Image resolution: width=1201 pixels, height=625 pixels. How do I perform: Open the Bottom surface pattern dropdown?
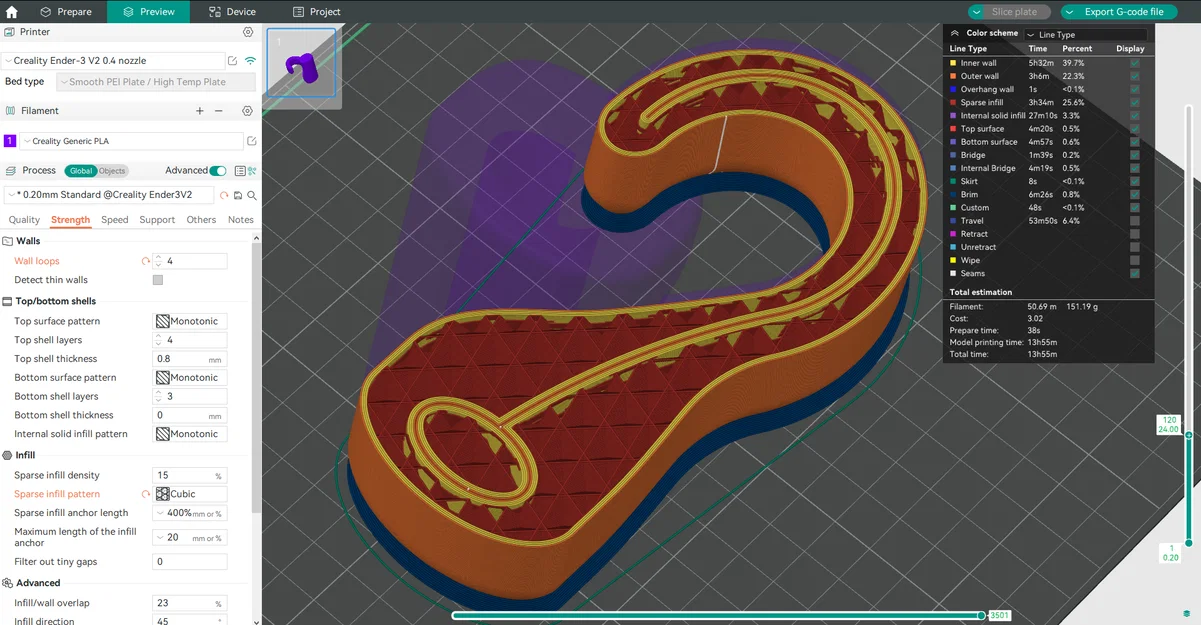(190, 378)
